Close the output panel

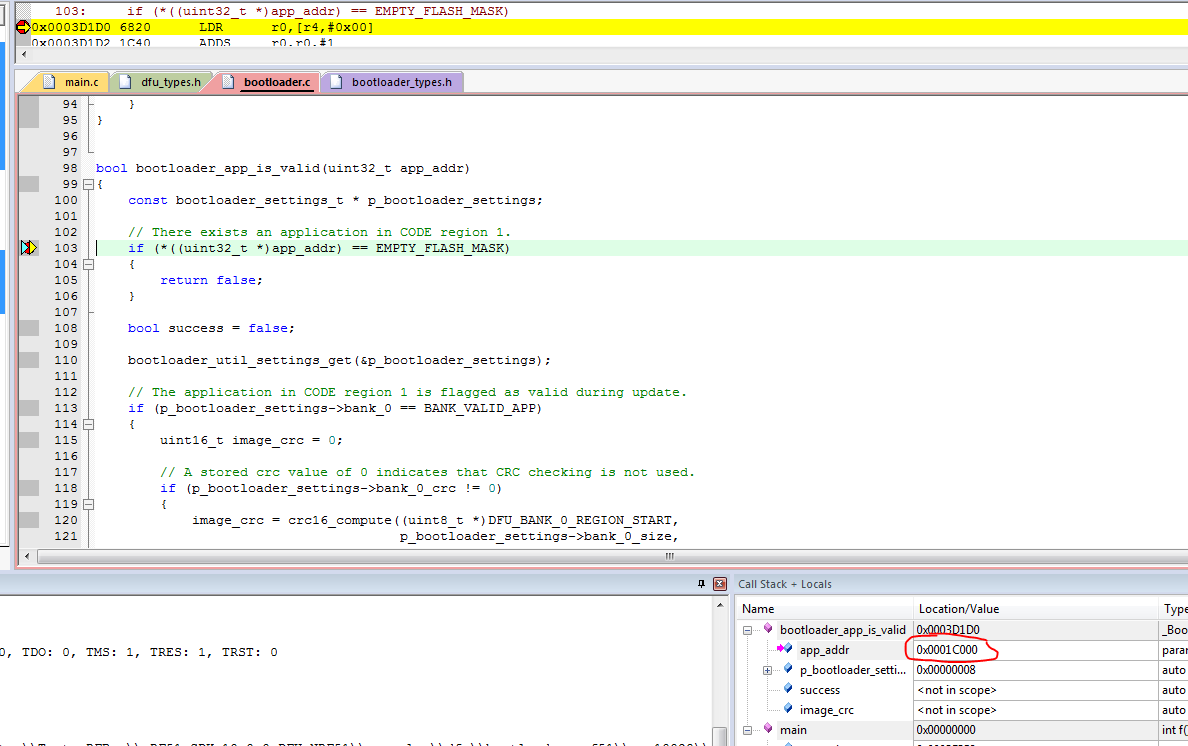click(720, 583)
